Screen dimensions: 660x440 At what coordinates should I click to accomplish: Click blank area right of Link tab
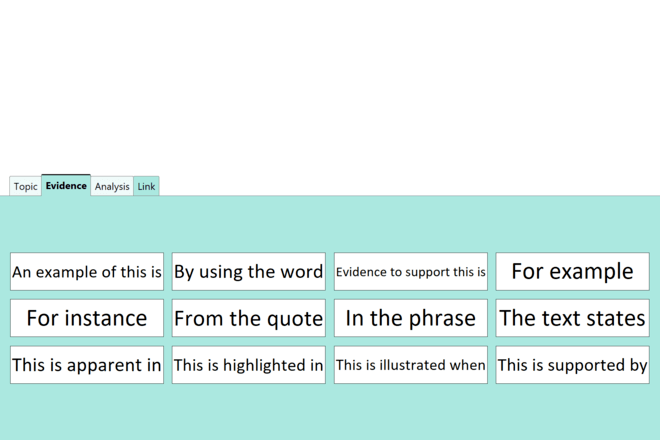[400, 185]
